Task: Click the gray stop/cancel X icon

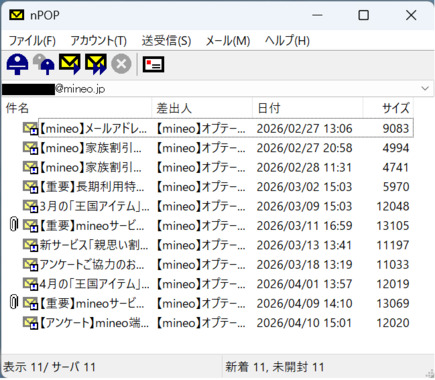Action: pyautogui.click(x=121, y=64)
